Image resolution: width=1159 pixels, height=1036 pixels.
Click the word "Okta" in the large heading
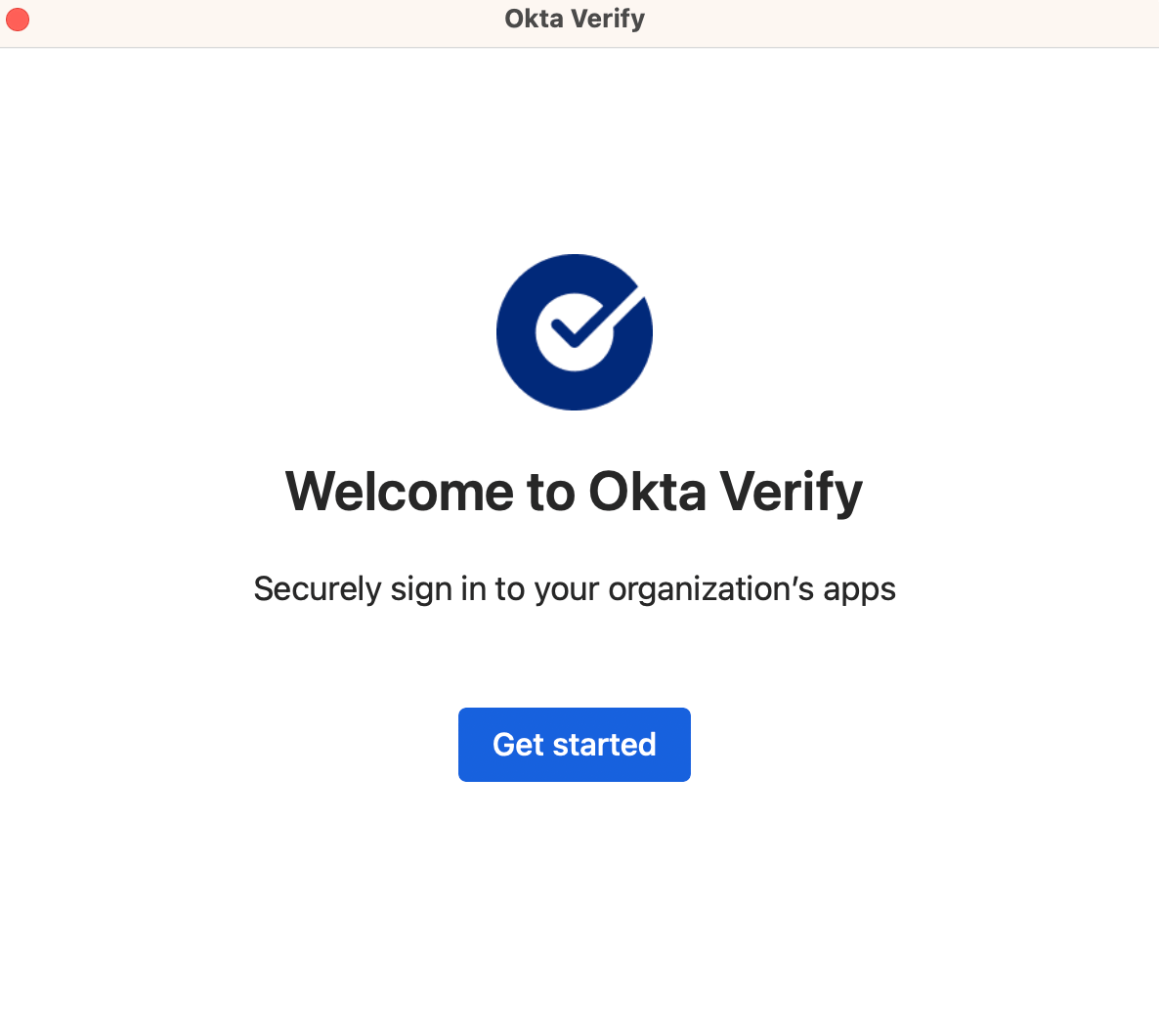647,491
